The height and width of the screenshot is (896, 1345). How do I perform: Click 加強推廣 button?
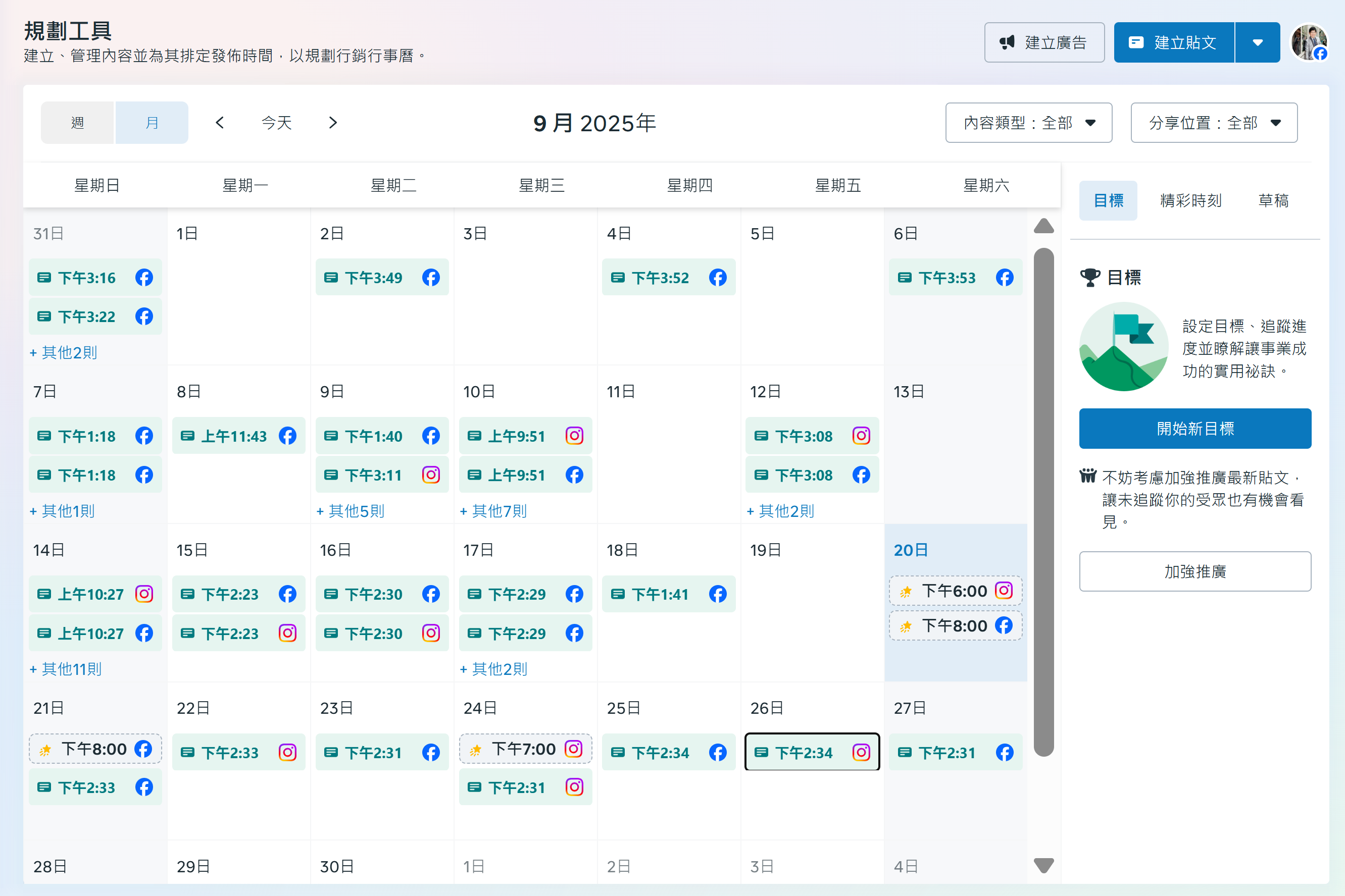(x=1194, y=571)
